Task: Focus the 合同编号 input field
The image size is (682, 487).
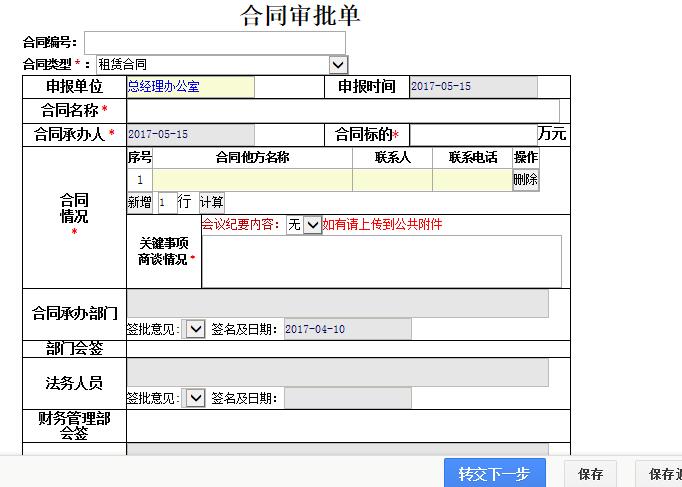Action: [214, 42]
